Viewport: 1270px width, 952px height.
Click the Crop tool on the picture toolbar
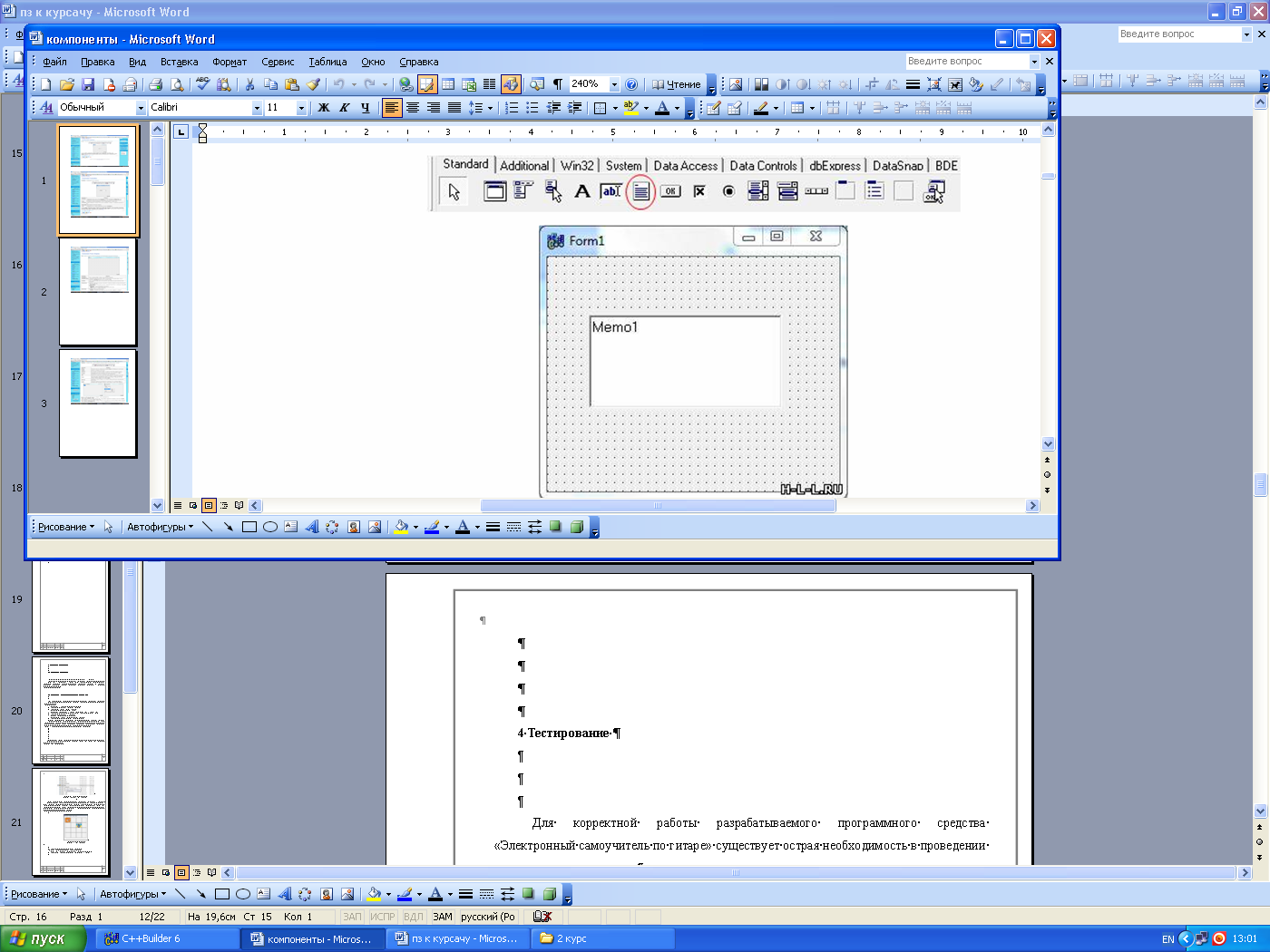click(872, 84)
